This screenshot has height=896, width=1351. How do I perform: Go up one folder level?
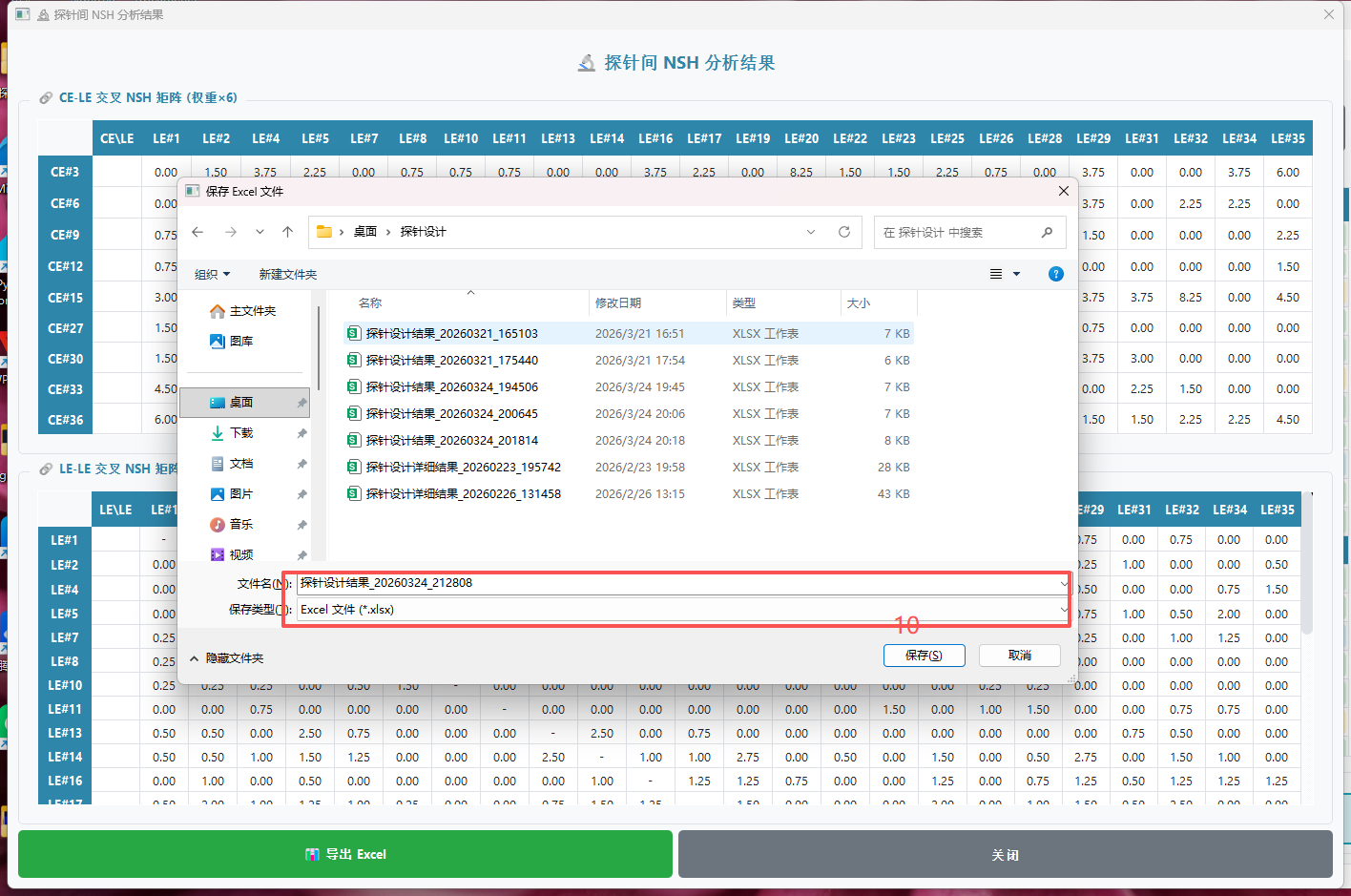287,232
